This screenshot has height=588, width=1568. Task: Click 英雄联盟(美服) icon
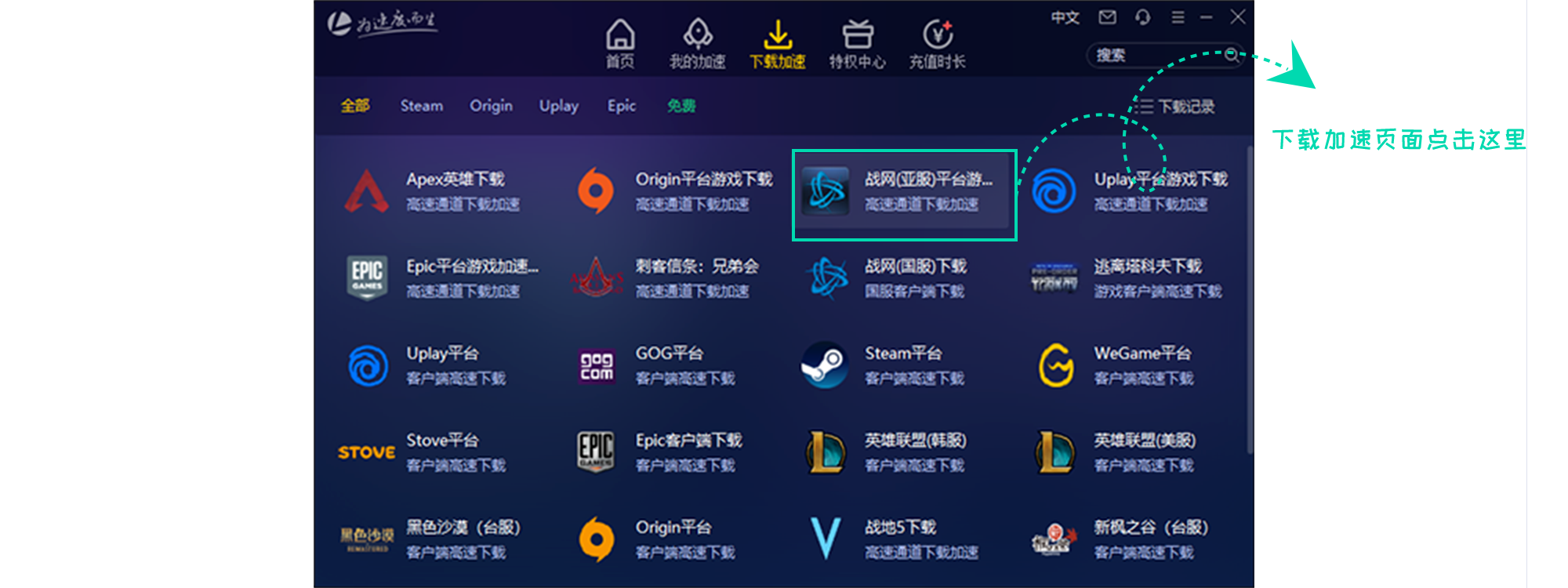pos(1054,452)
